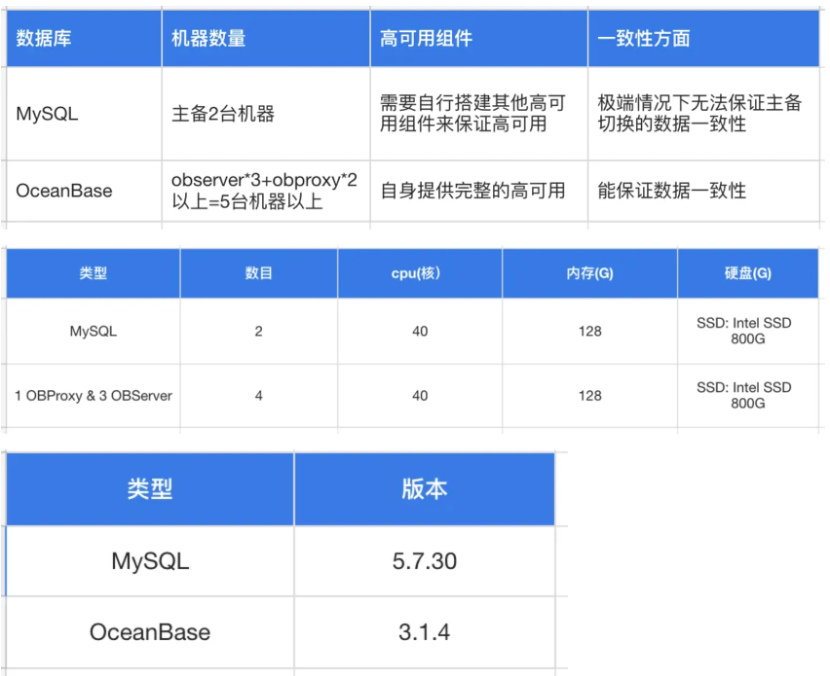Select the OceanBase cell in the 数据库 column
This screenshot has height=676, width=830.
(84, 191)
